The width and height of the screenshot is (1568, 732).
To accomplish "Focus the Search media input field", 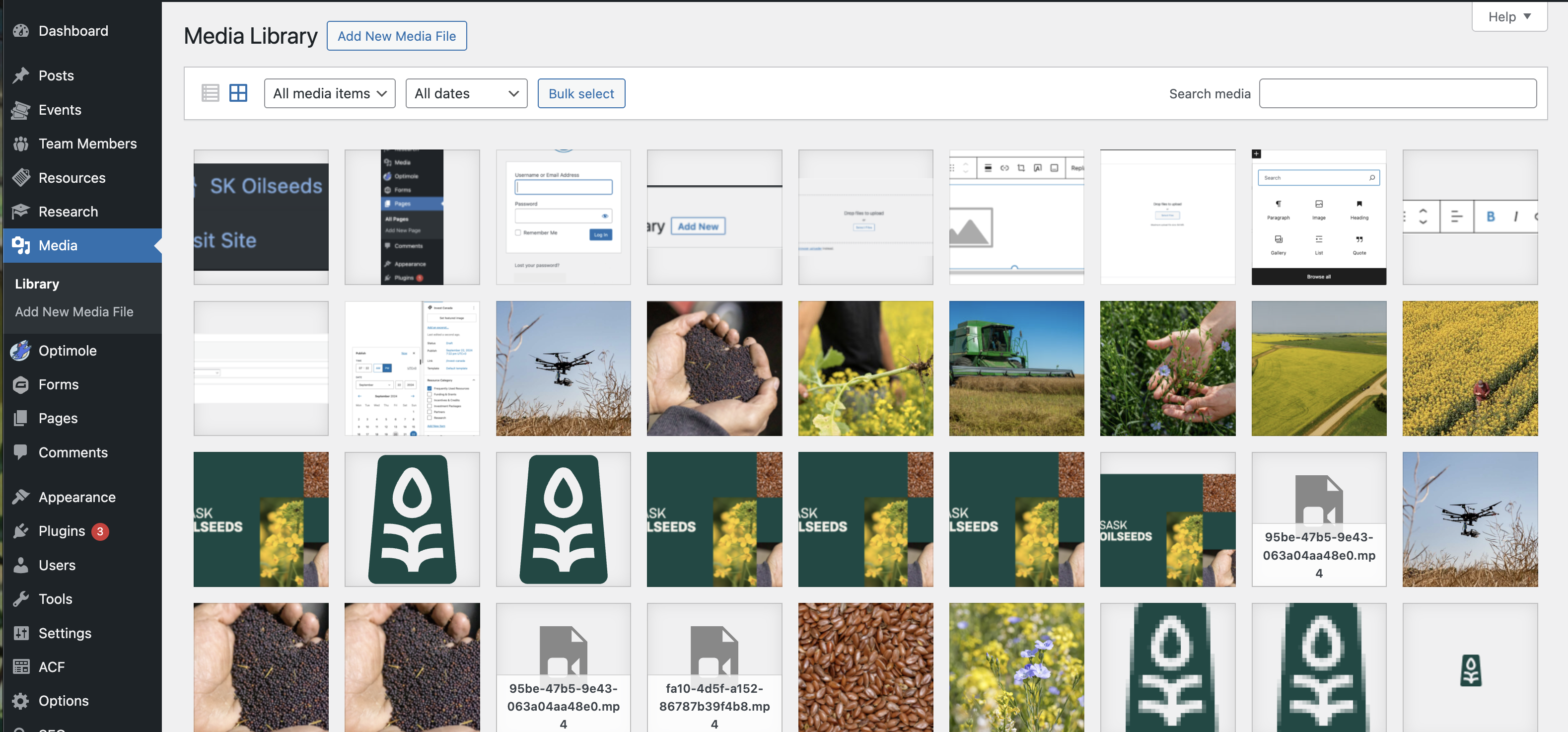I will [x=1397, y=93].
